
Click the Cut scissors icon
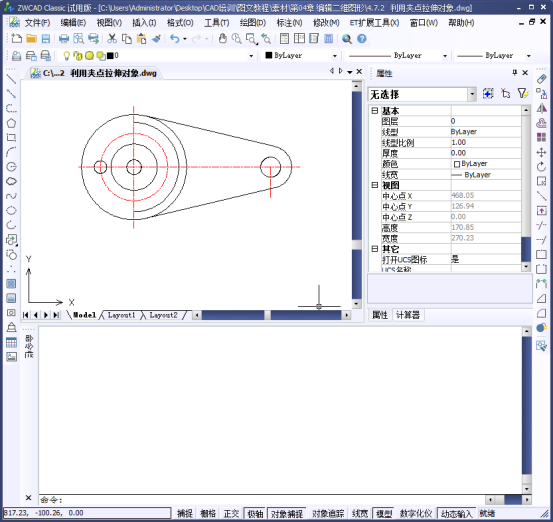[112, 39]
